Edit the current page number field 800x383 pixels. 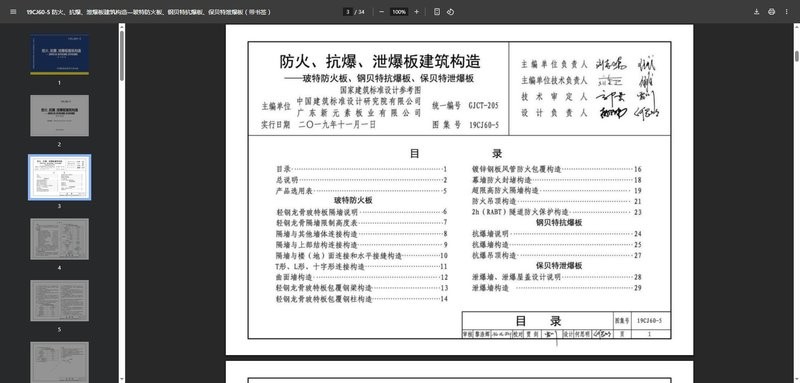click(347, 12)
